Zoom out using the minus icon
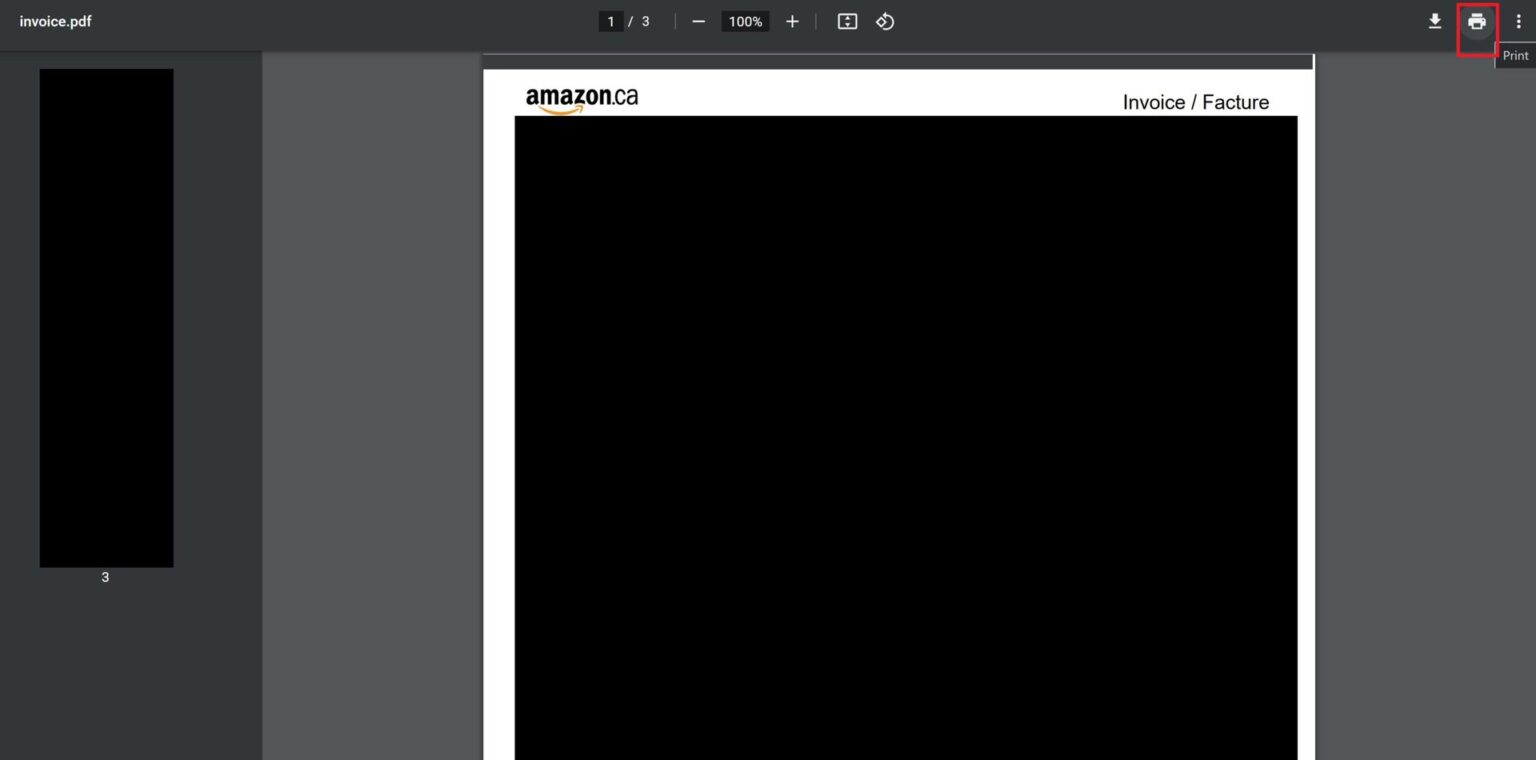Viewport: 1536px width, 760px height. click(x=698, y=21)
